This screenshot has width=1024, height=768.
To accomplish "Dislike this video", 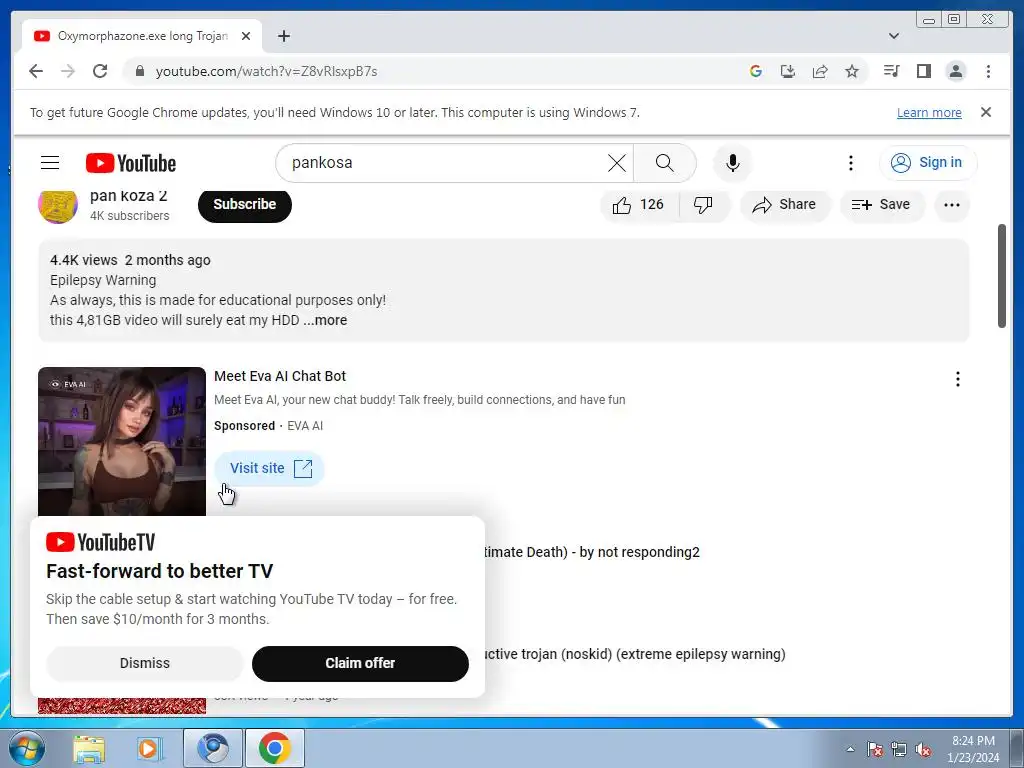I will (x=703, y=205).
